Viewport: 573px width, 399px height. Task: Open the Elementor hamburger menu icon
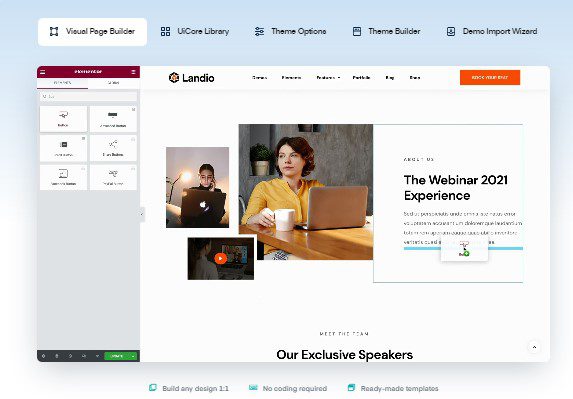coord(43,72)
